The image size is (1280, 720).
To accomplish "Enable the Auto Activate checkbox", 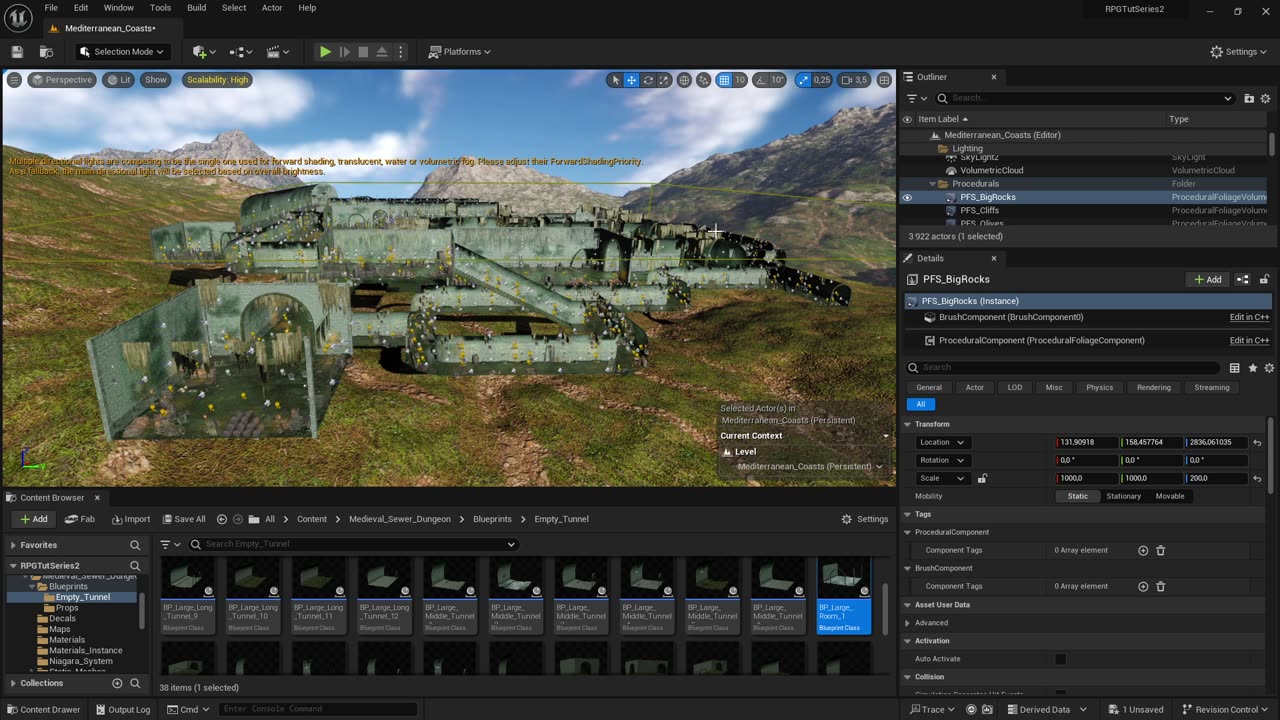I will coord(1060,659).
